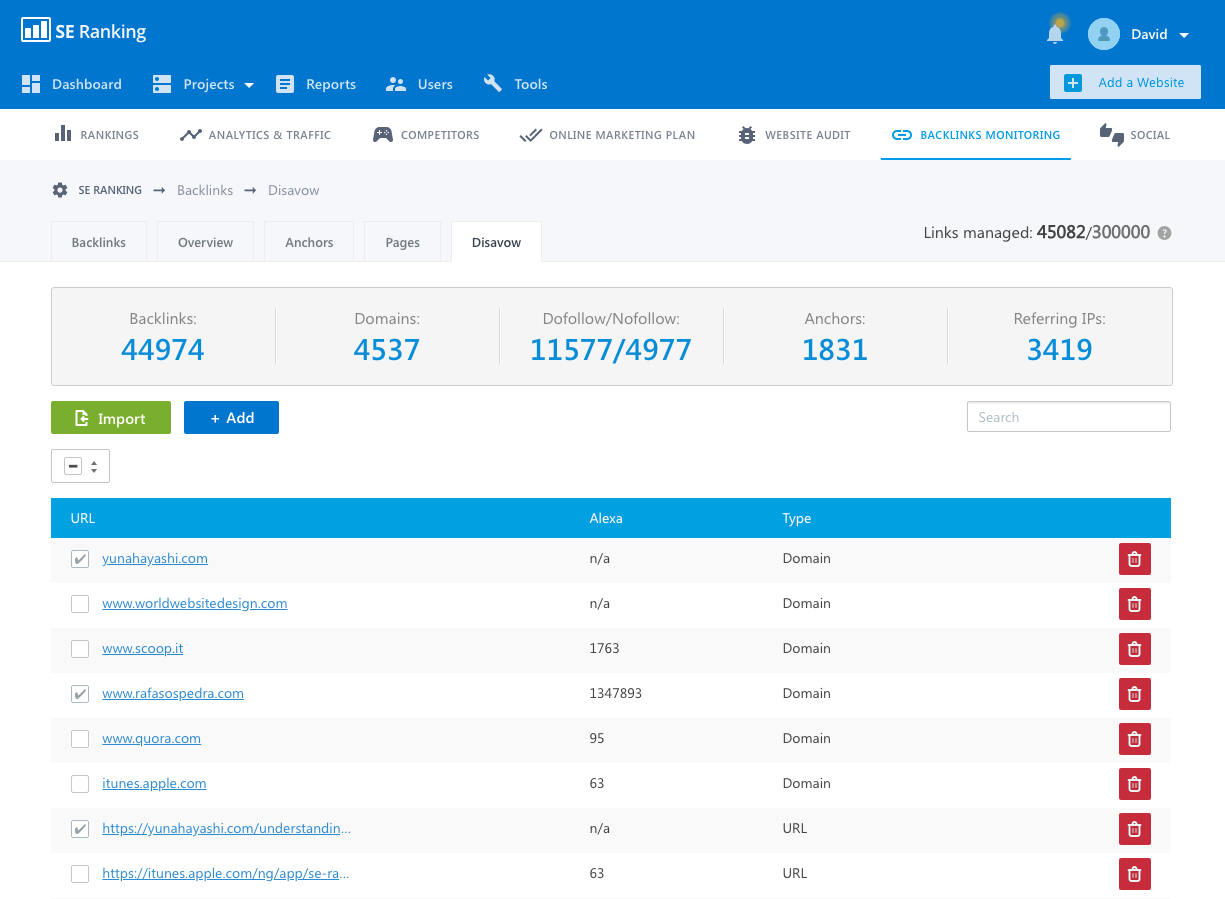The height and width of the screenshot is (899, 1225).
Task: Open the Anchors tab
Action: tap(309, 242)
